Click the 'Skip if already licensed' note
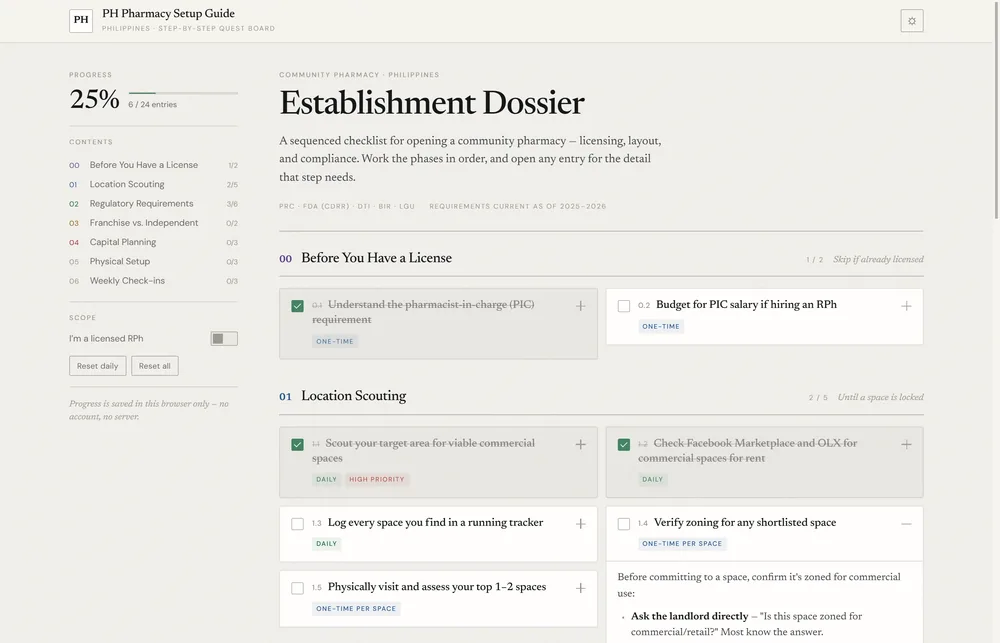The image size is (1000, 643). pyautogui.click(x=878, y=260)
